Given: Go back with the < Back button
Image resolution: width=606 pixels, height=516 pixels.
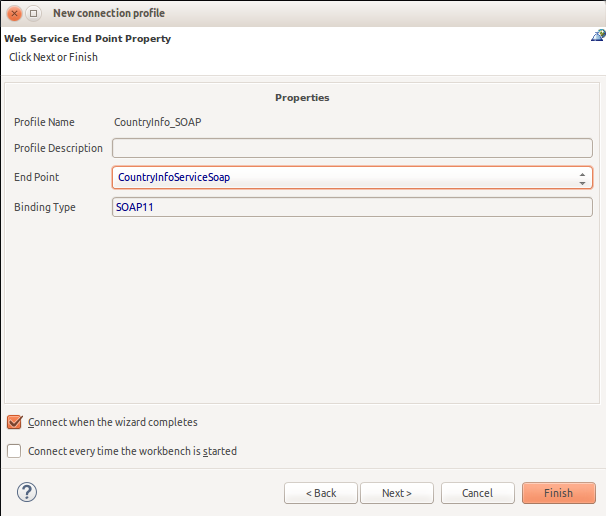Looking at the screenshot, I should (x=321, y=493).
